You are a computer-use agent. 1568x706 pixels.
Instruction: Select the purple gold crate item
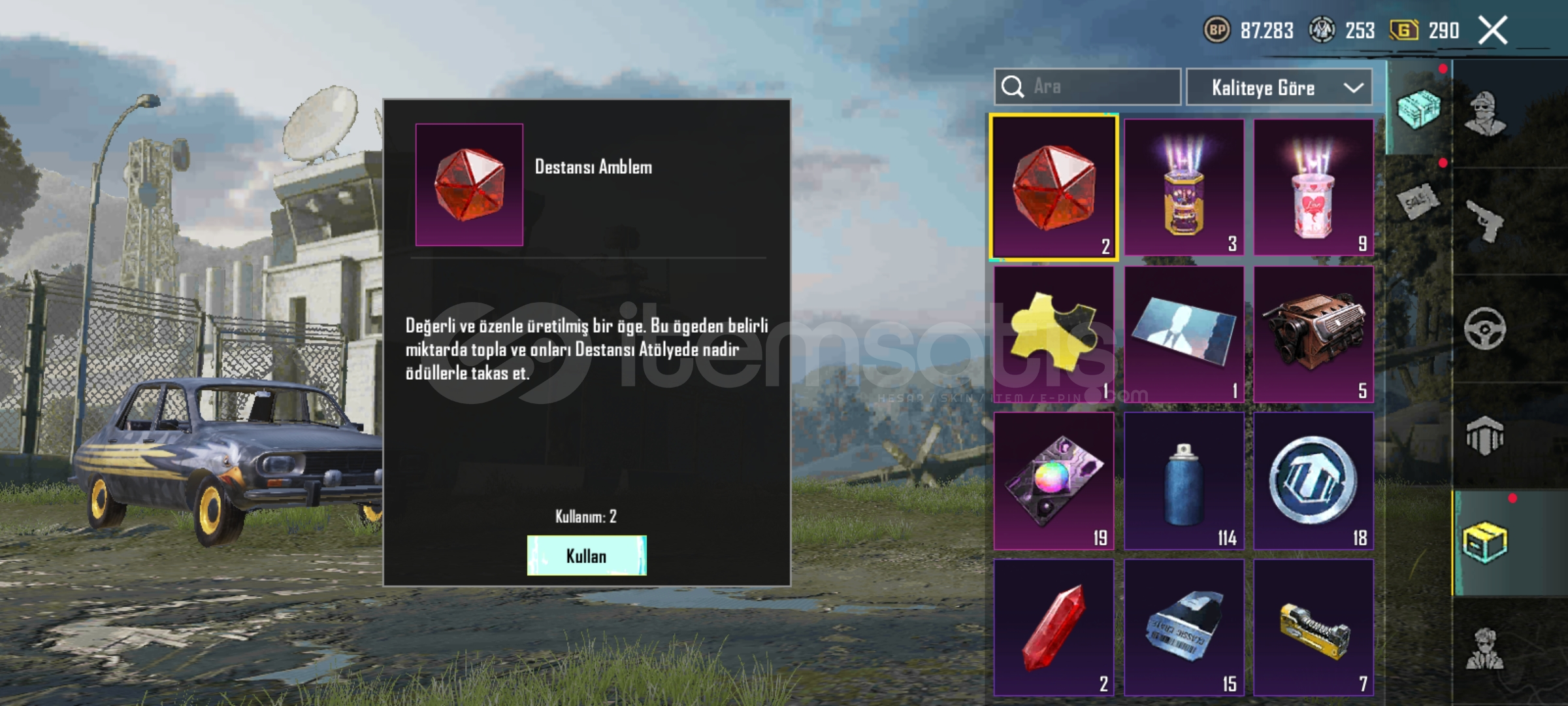pyautogui.click(x=1184, y=188)
